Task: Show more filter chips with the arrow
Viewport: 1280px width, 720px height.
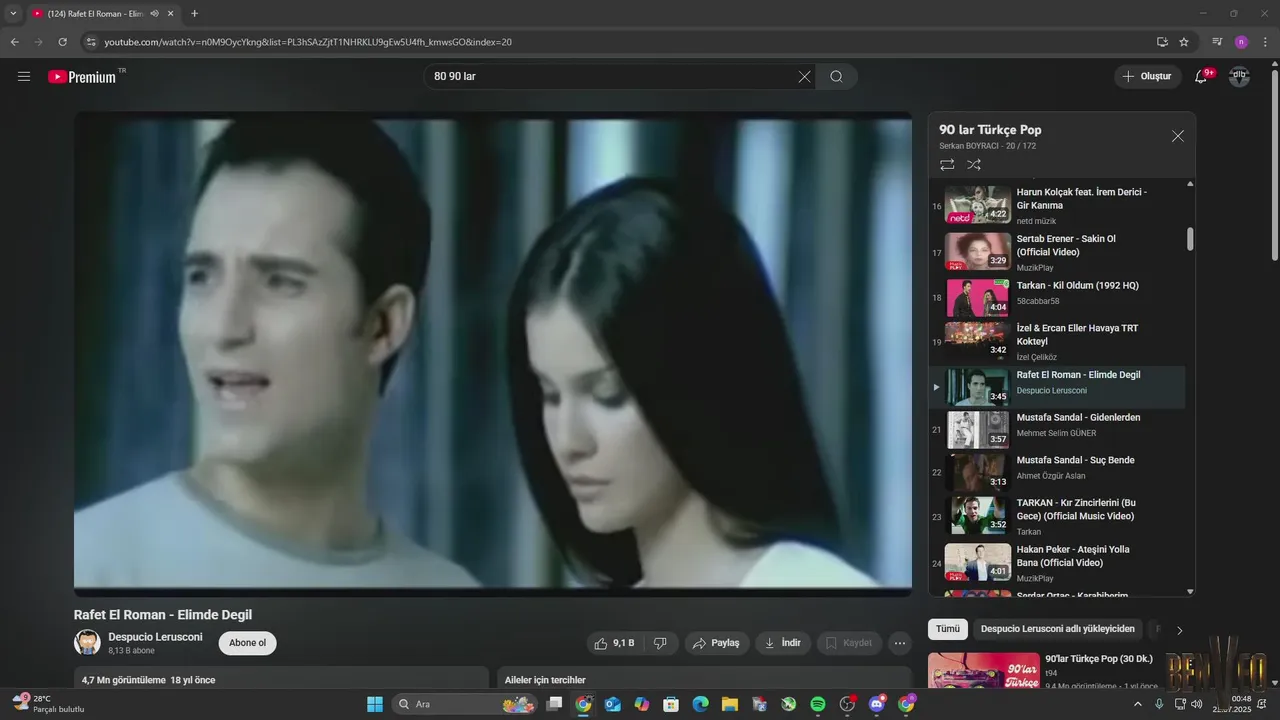Action: tap(1179, 630)
